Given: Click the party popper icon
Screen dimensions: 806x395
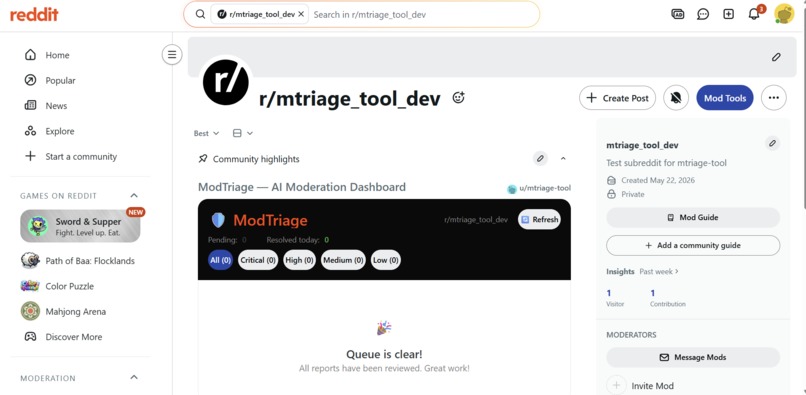Looking at the screenshot, I should click(384, 328).
